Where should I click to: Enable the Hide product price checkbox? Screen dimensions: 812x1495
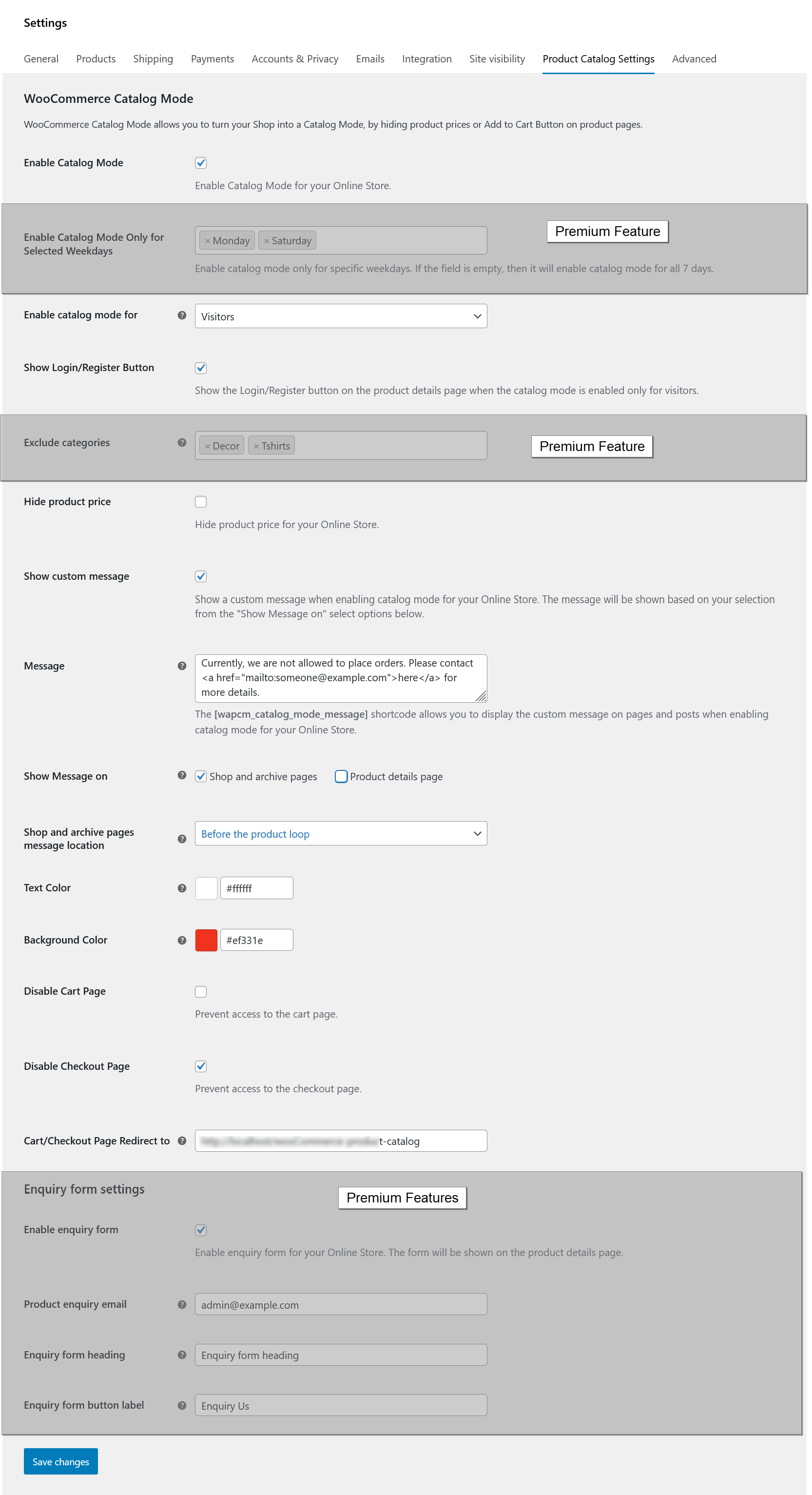click(201, 502)
